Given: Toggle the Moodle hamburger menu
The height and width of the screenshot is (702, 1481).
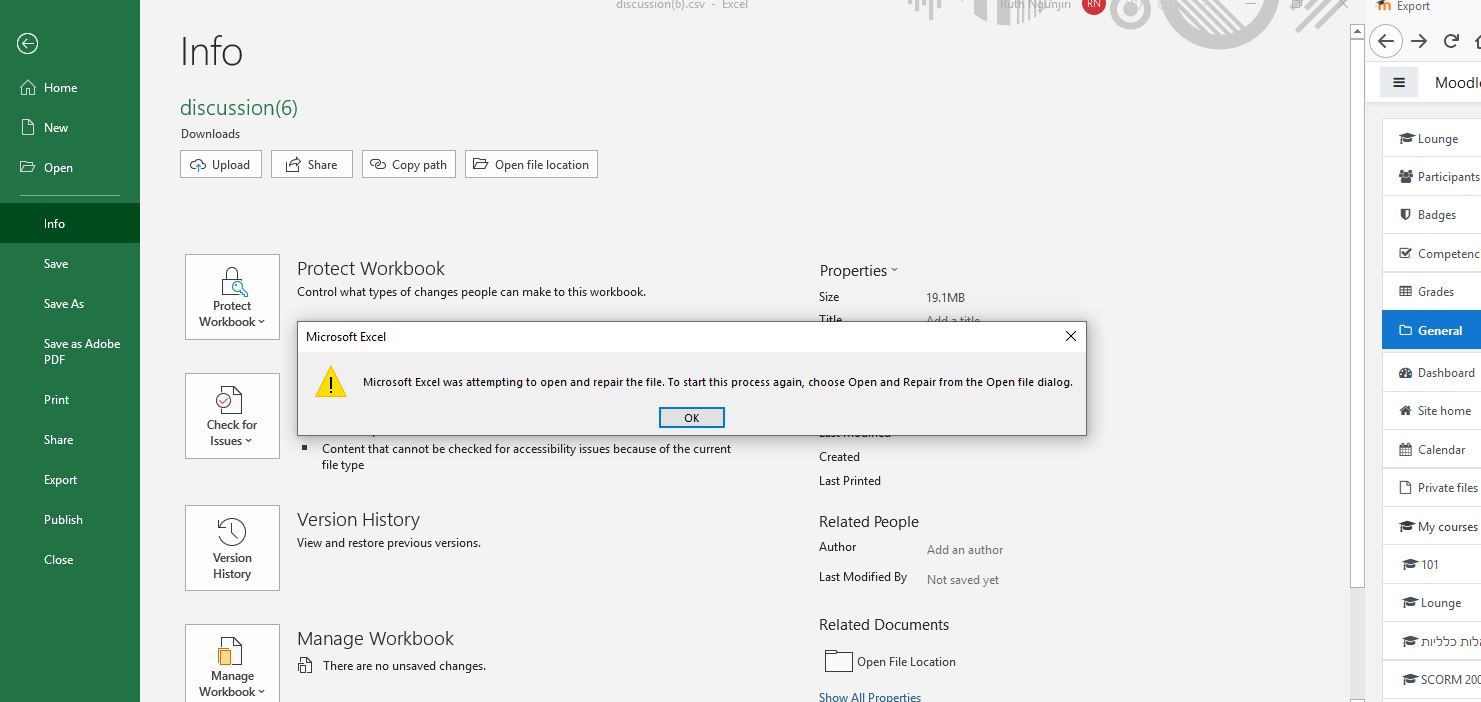Looking at the screenshot, I should (x=1399, y=82).
